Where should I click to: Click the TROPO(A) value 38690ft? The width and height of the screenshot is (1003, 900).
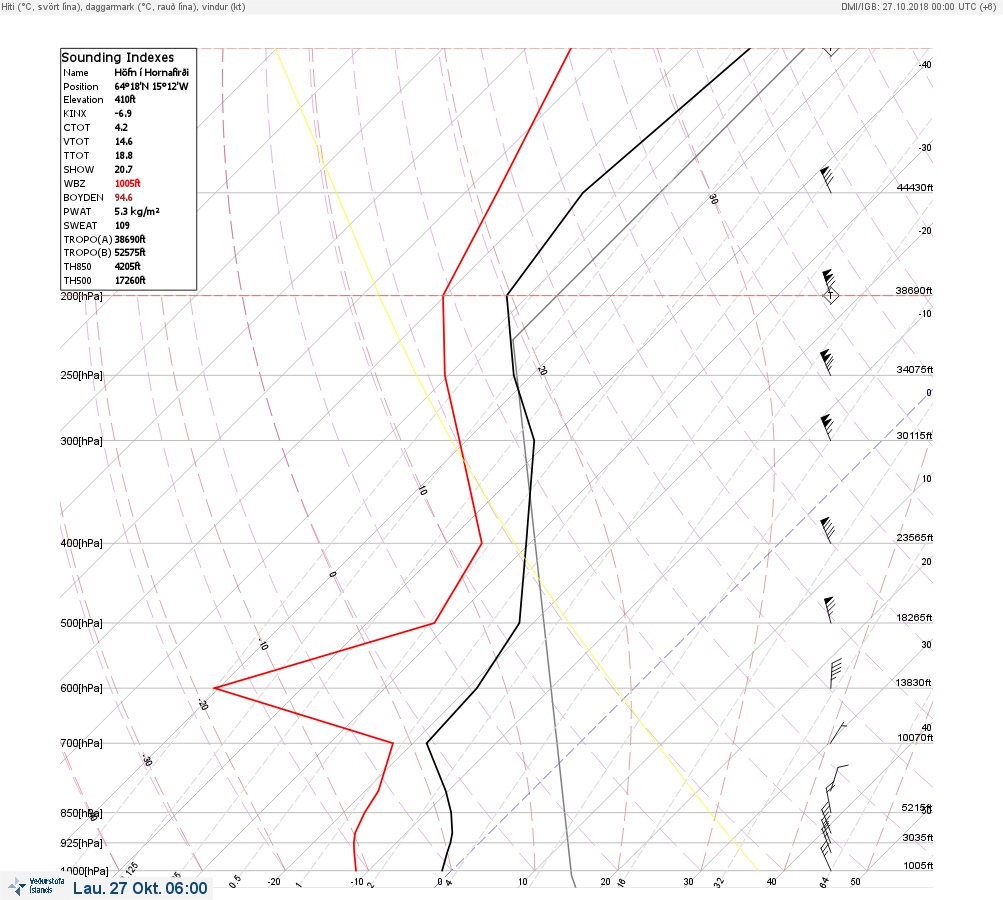tap(130, 239)
